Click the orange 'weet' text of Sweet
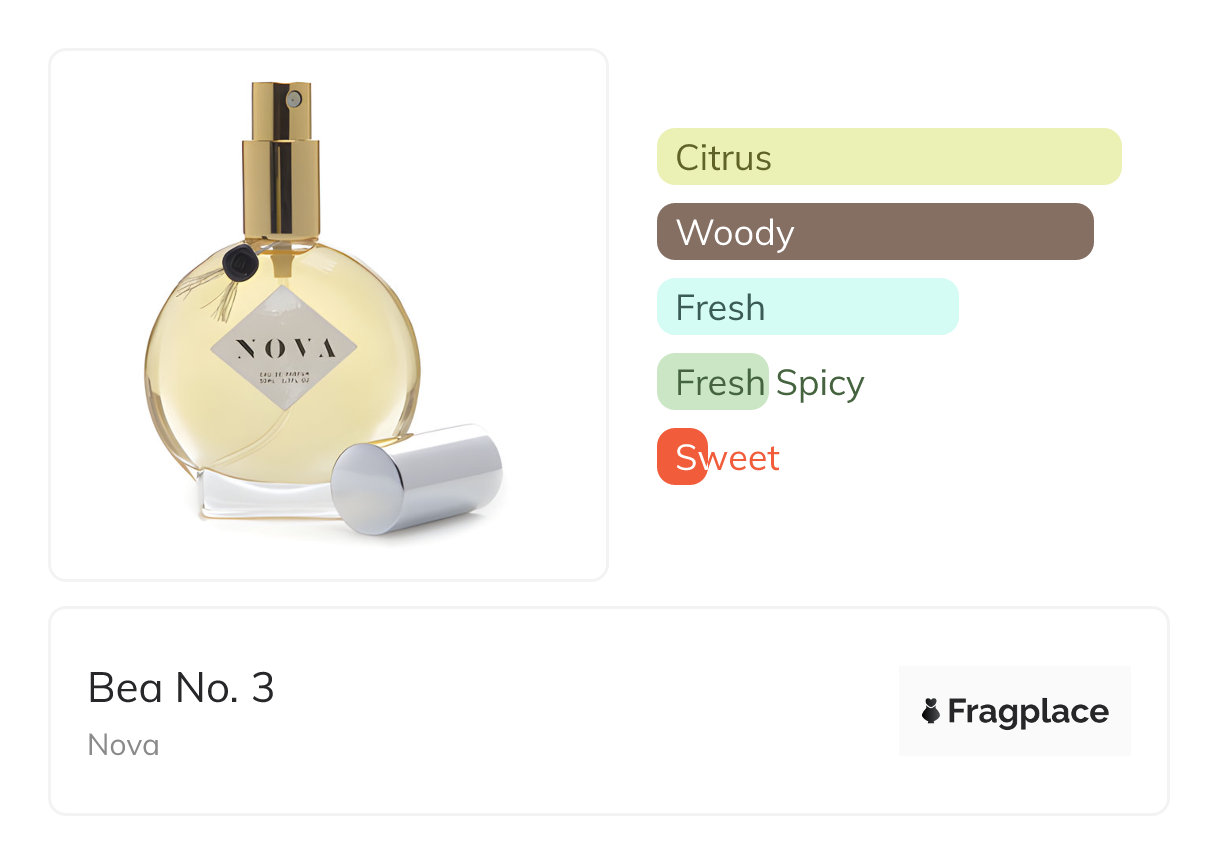1218x864 pixels. (744, 458)
